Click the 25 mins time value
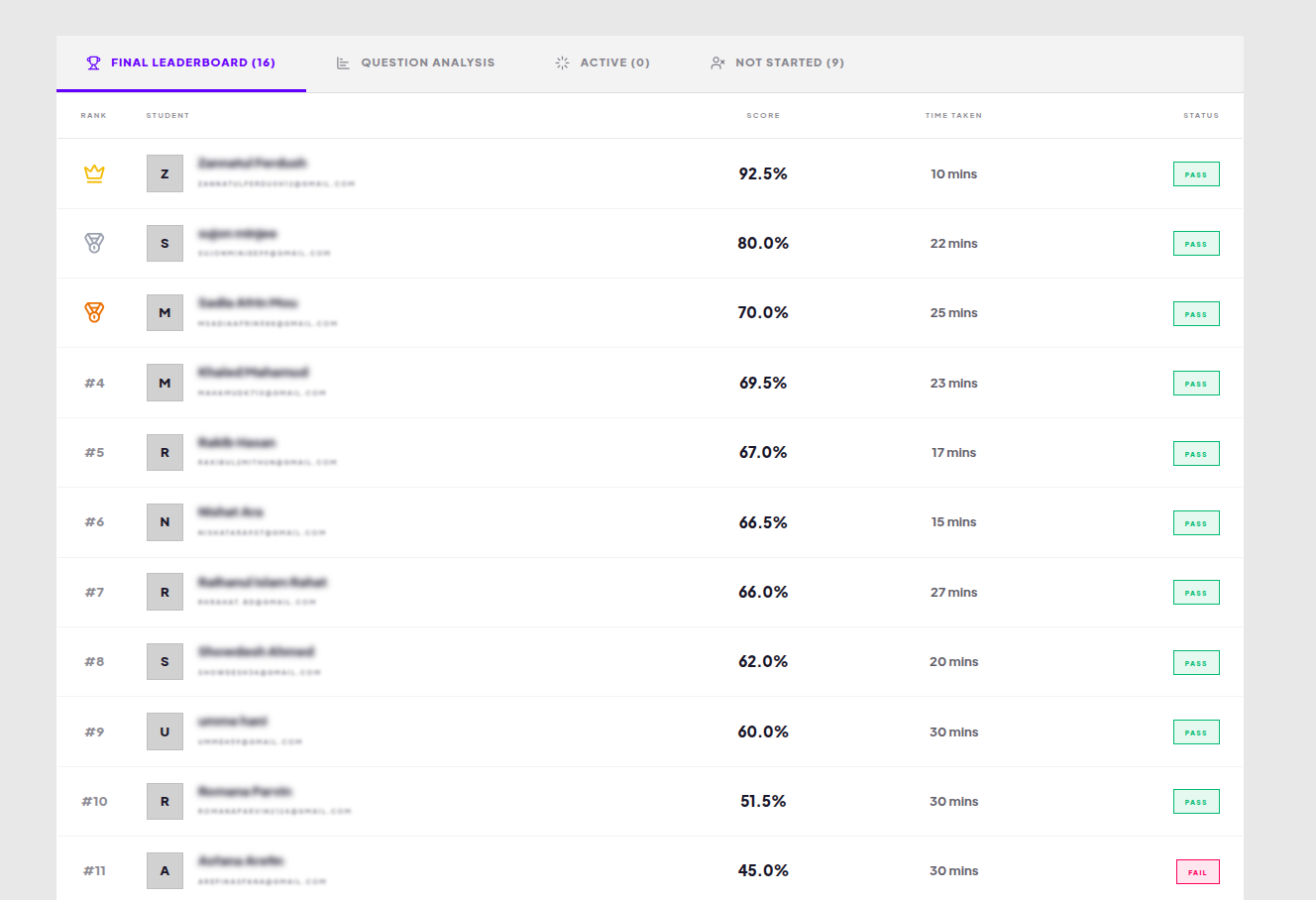The image size is (1316, 900). click(x=953, y=312)
